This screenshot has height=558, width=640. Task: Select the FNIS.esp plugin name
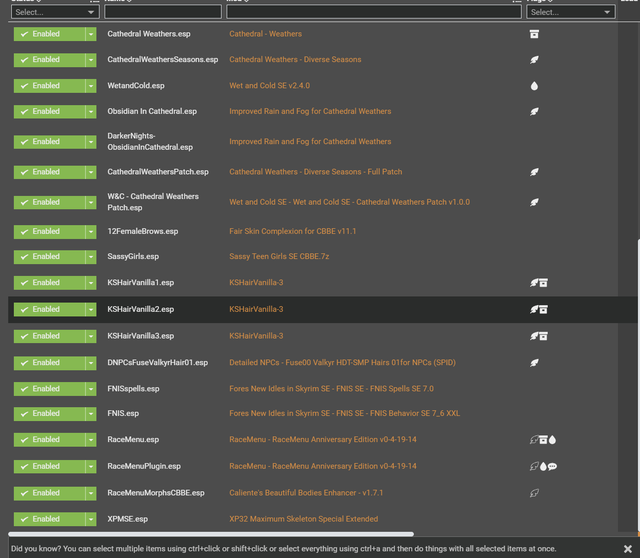123,413
